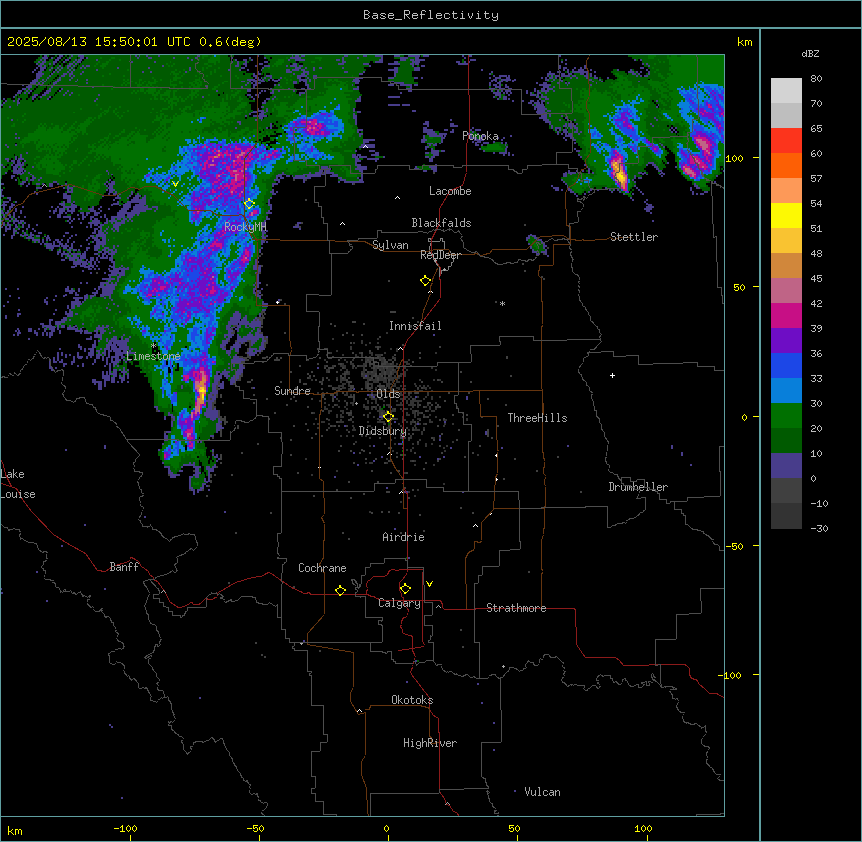Screen dimensions: 862x842
Task: Pick the purple 39 dBZ legend swatch
Action: pos(786,341)
